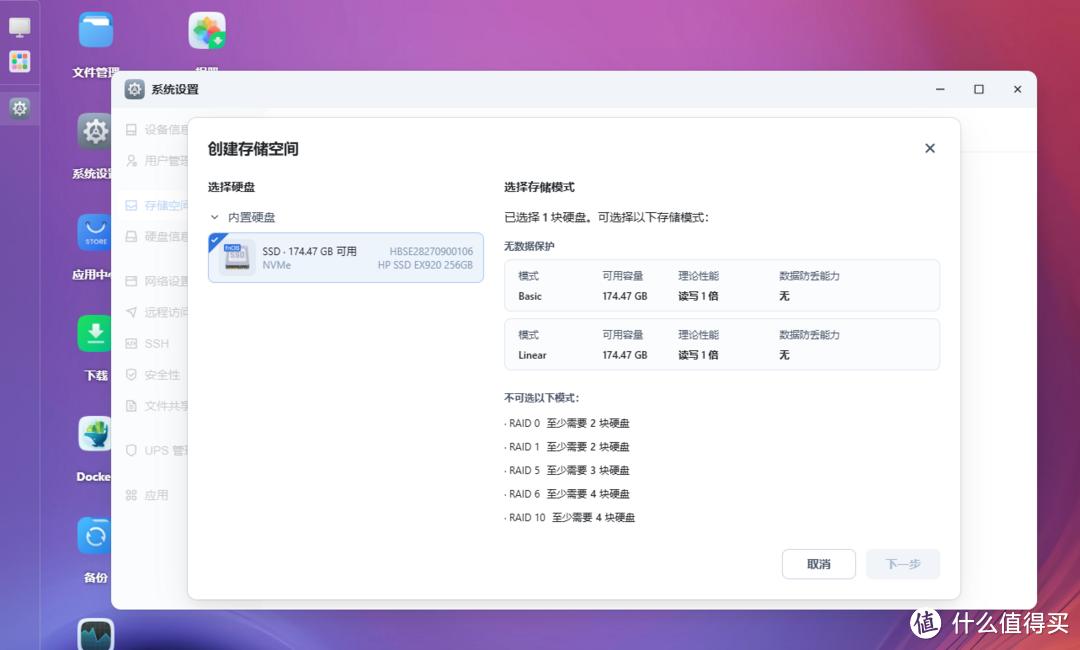The image size is (1080, 650).
Task: Open the blue 备份 backup app icon
Action: click(95, 536)
